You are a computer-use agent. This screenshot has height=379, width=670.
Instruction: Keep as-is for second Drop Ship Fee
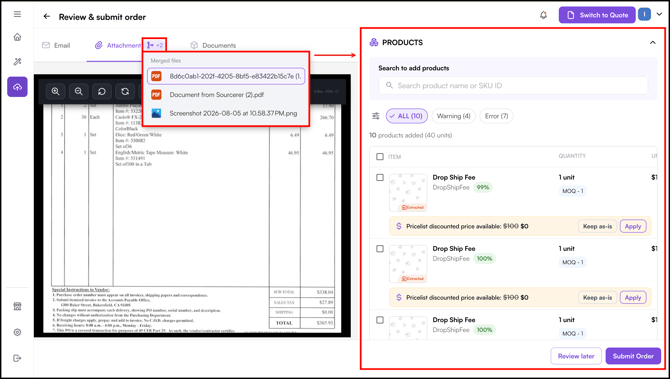click(597, 298)
